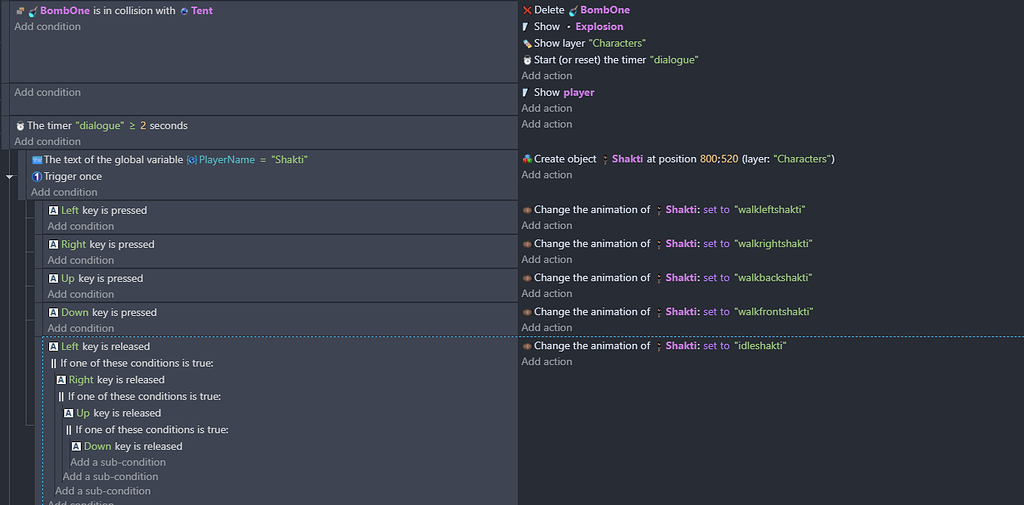This screenshot has height=505, width=1024.
Task: Click the Delete action red X icon
Action: tap(527, 10)
